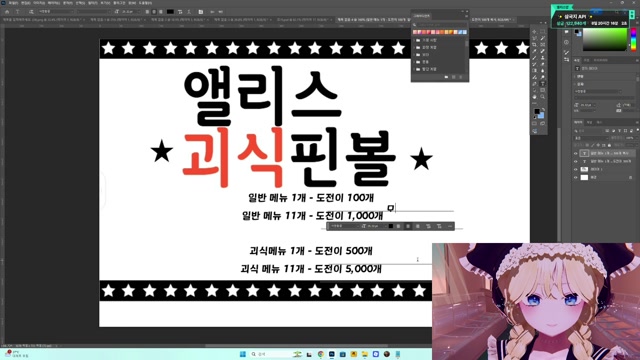Image resolution: width=640 pixels, height=360 pixels.
Task: Select the Move tool
Action: (x=534, y=31)
